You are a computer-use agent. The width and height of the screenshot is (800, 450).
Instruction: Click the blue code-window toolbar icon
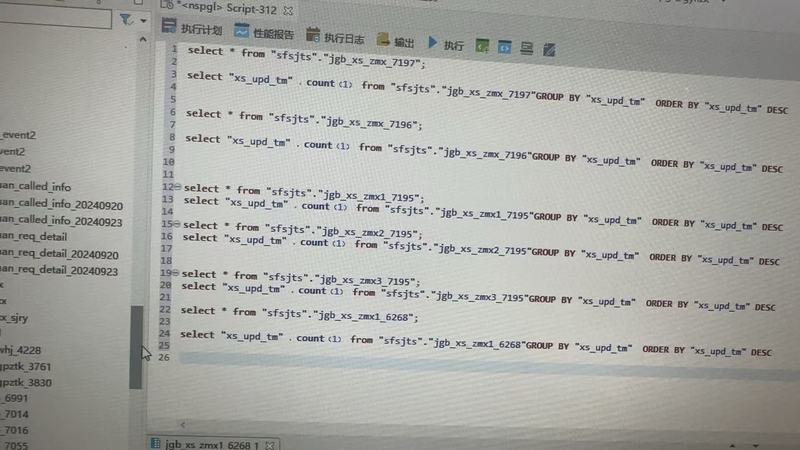504,47
